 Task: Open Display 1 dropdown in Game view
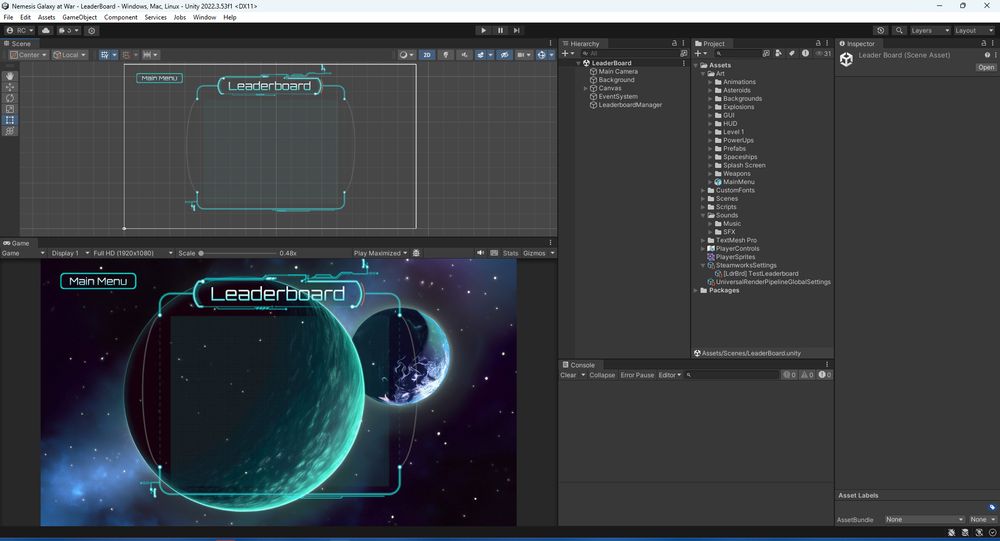coord(70,253)
